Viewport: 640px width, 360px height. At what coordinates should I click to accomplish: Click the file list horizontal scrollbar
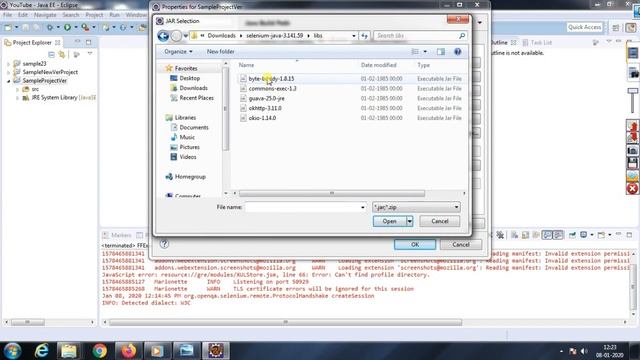tap(331, 193)
